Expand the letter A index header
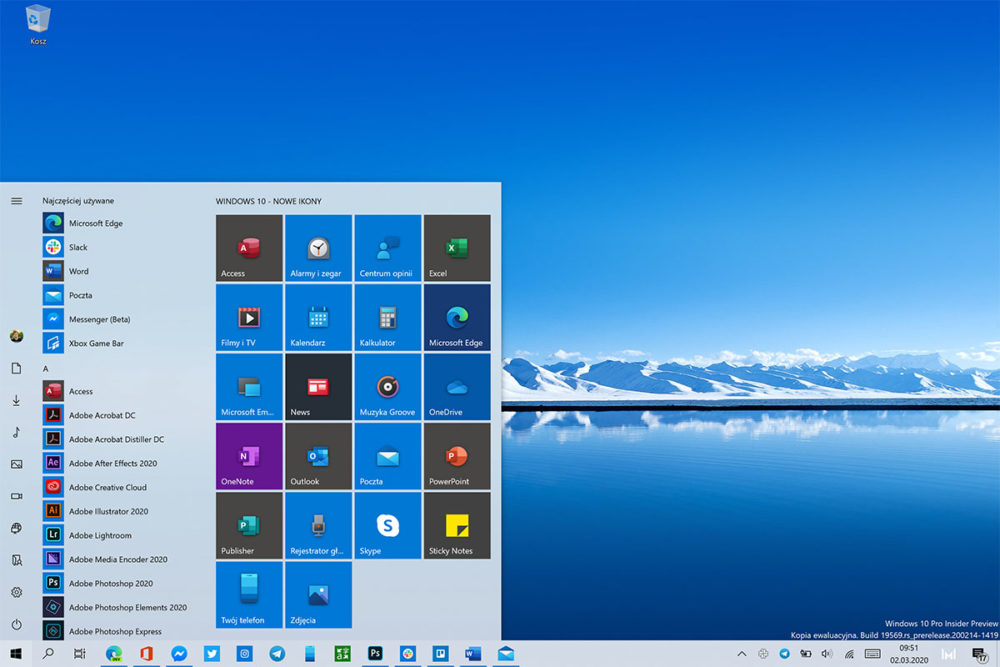Screen dimensions: 1000x667 coord(45,369)
